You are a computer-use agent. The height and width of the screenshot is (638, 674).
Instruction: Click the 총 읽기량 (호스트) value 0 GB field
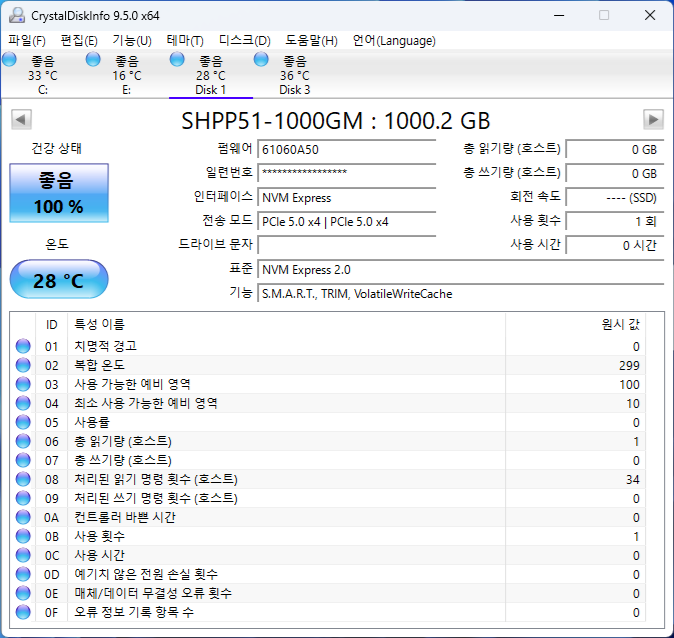click(x=615, y=150)
